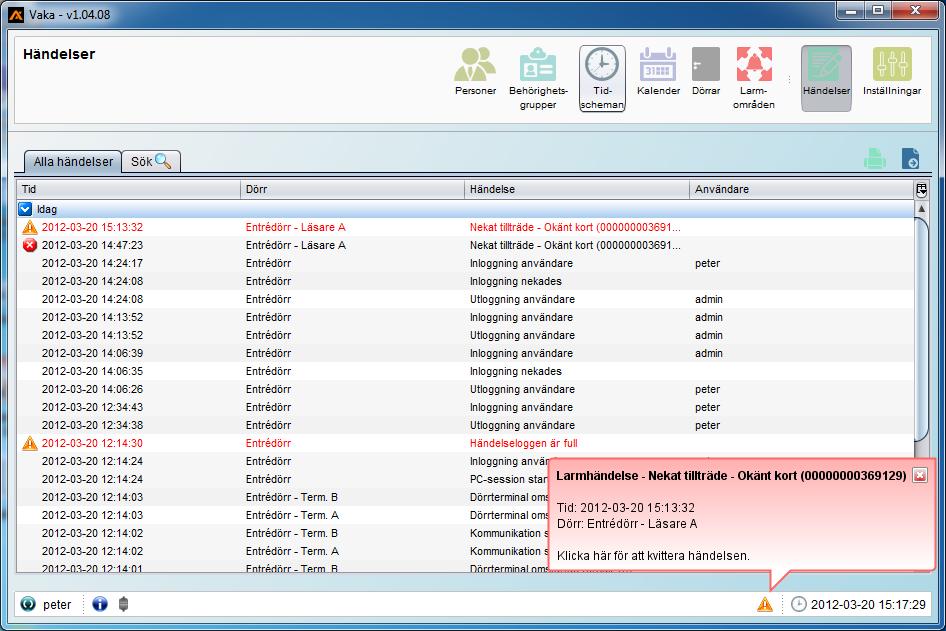Screen dimensions: 946x631
Task: Select row 2012-03-20 14:06:39
Action: pyautogui.click(x=465, y=353)
